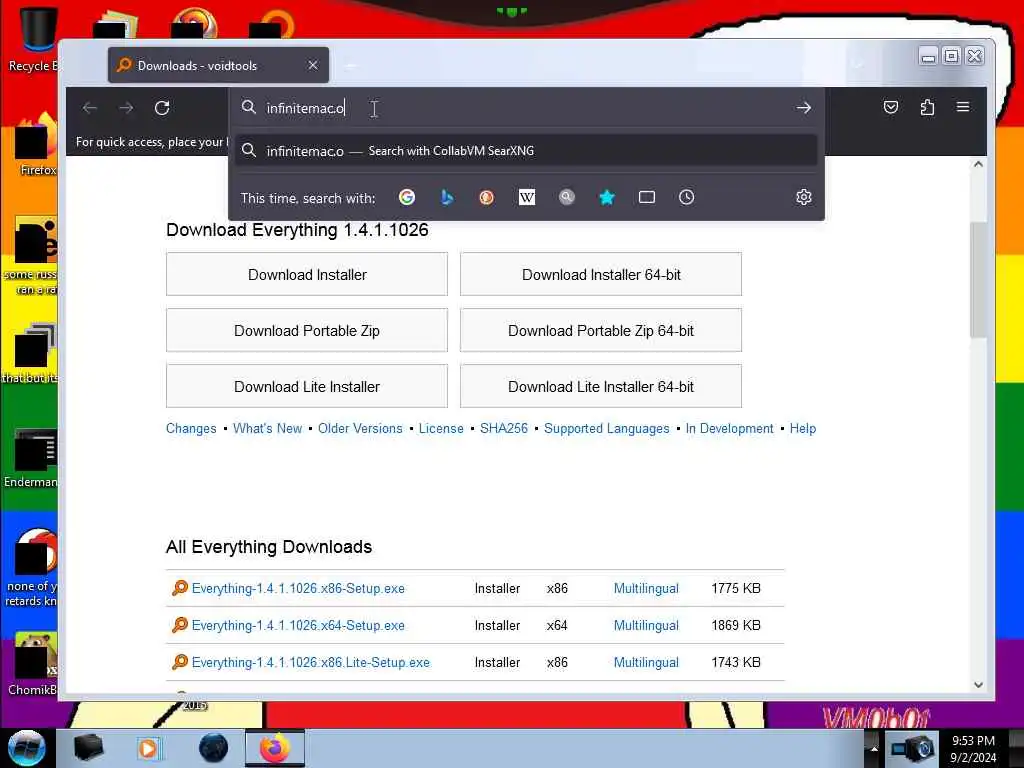Open the black box taskbar icon
The width and height of the screenshot is (1024, 768).
tap(88, 748)
